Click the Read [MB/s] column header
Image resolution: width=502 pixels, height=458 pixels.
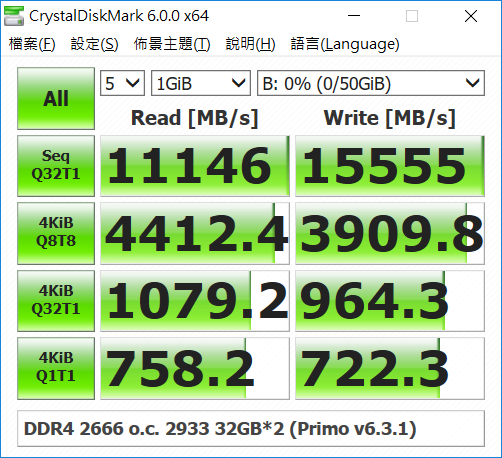[x=195, y=118]
